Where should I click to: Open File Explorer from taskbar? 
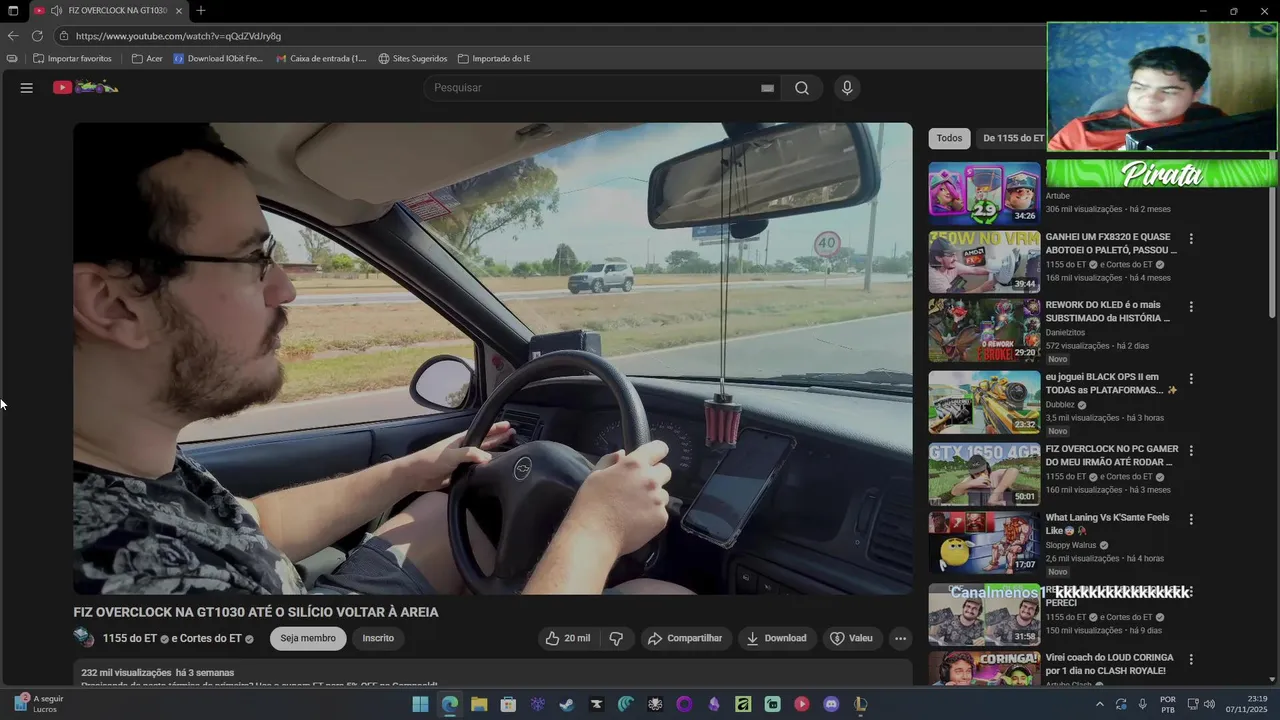[x=478, y=704]
